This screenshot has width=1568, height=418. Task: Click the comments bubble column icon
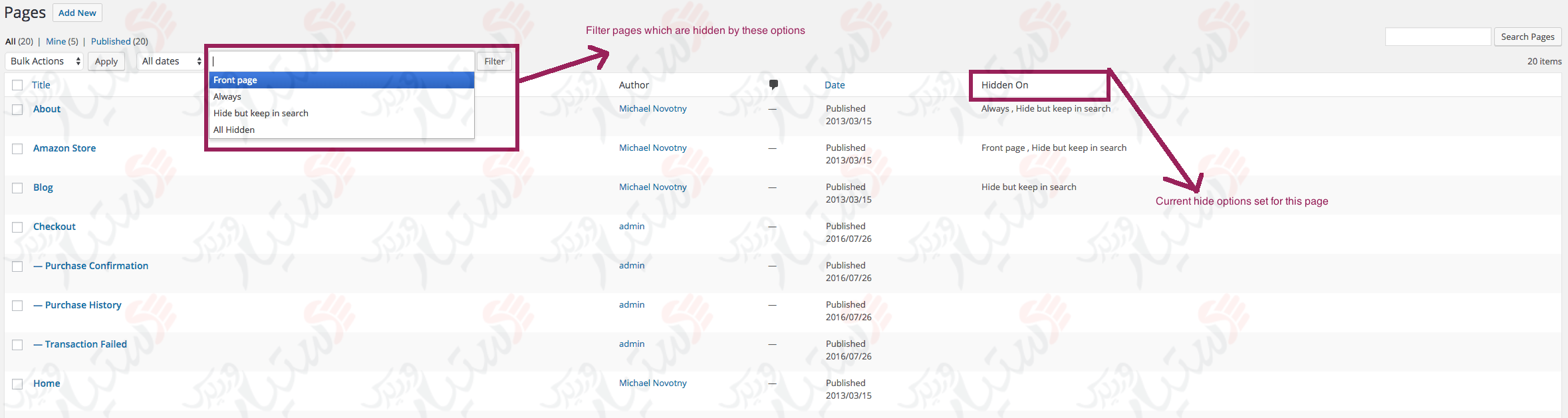pos(773,84)
